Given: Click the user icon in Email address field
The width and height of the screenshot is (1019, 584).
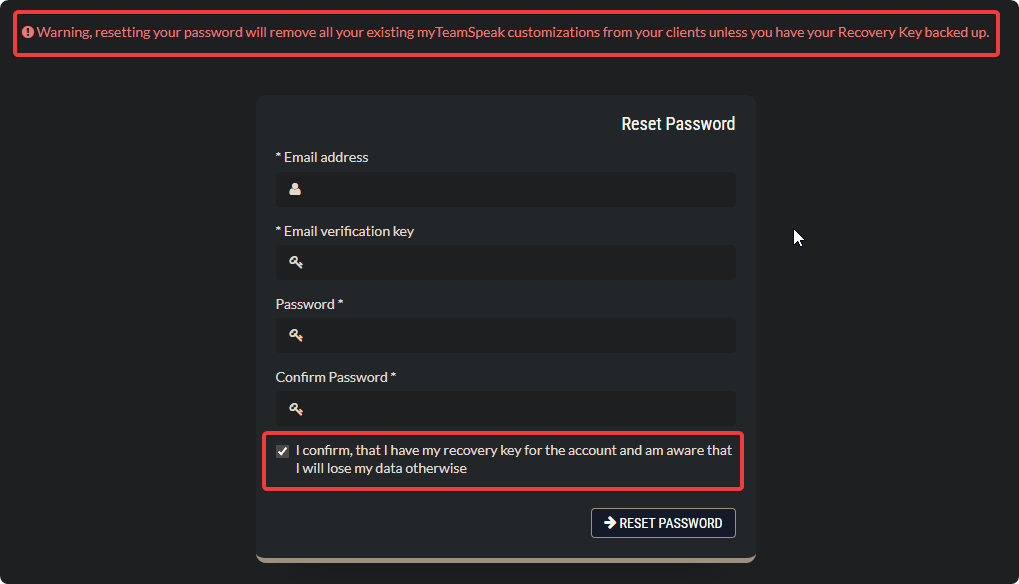Looking at the screenshot, I should 295,189.
